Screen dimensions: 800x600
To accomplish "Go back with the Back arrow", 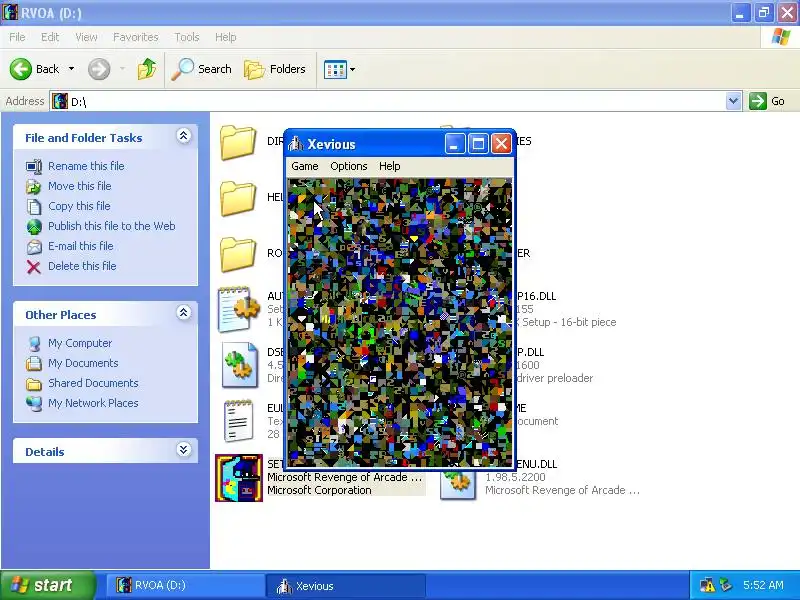I will [x=34, y=69].
